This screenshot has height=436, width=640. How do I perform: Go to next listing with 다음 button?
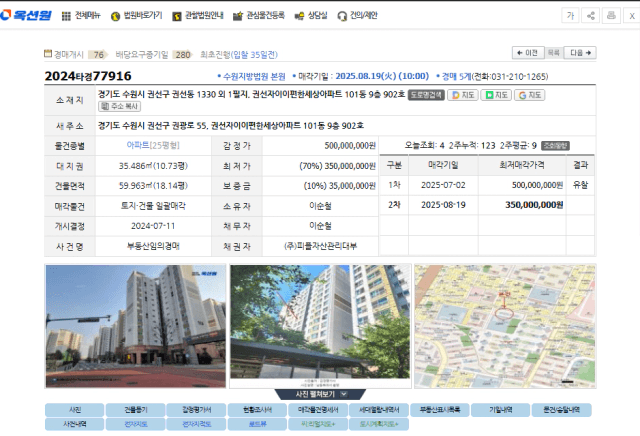(x=580, y=53)
